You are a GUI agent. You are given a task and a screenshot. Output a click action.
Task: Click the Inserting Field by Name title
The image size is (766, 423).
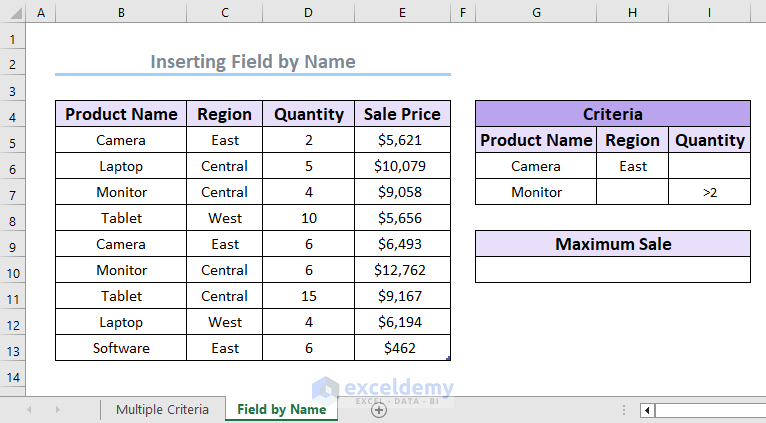click(x=253, y=62)
